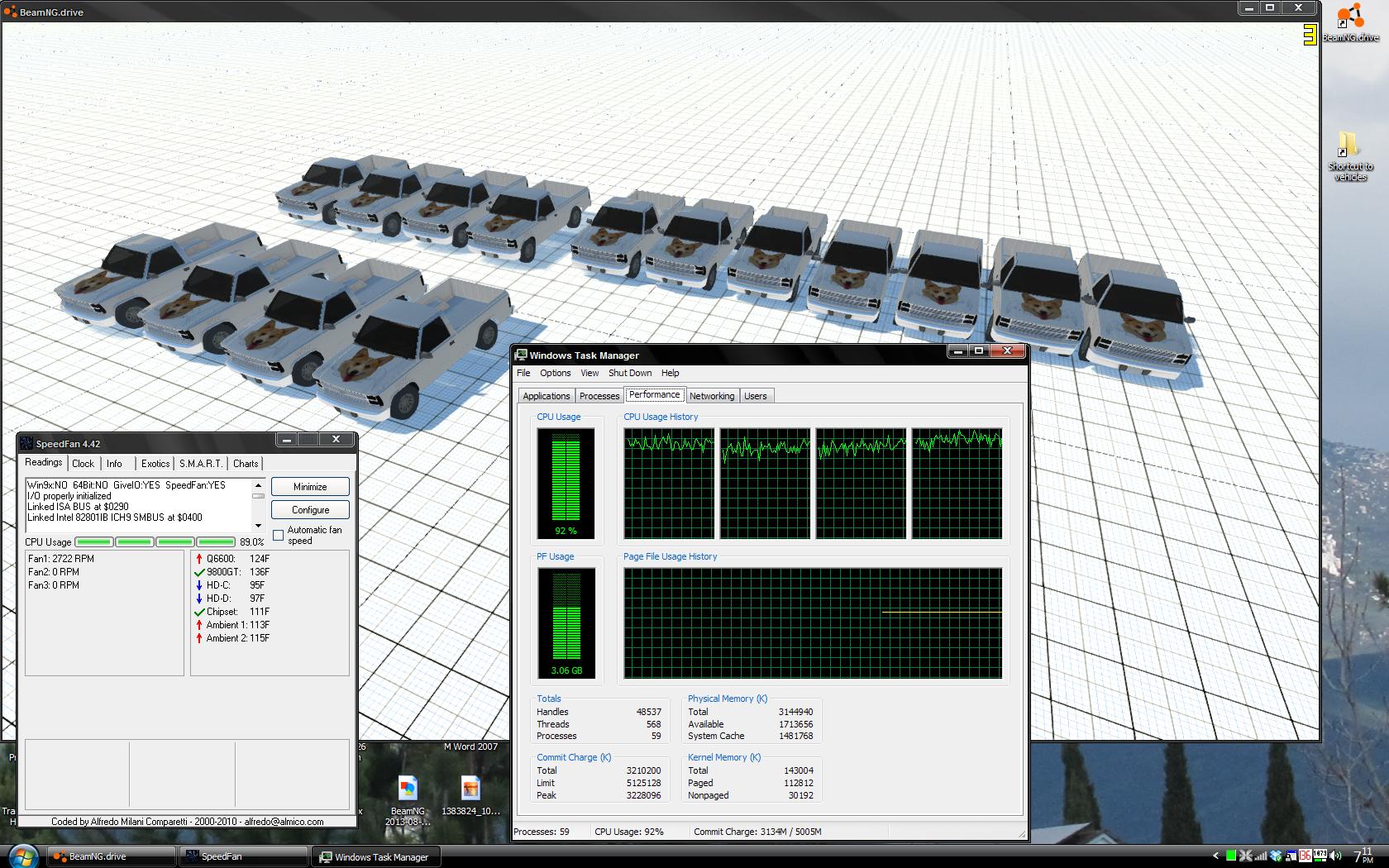Click the Configure button in SpeedFan
This screenshot has height=868, width=1389.
tap(310, 510)
